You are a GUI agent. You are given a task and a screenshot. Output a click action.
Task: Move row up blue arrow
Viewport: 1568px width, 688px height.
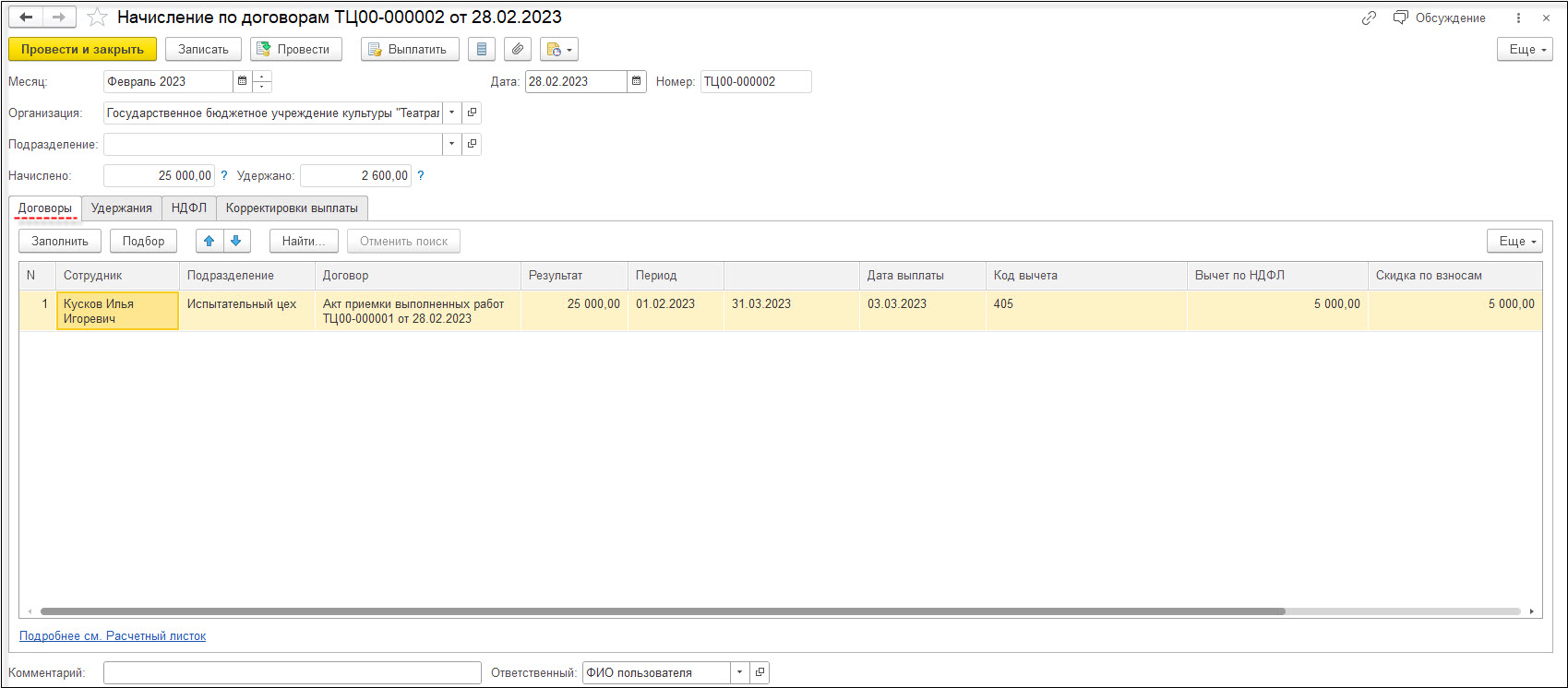pyautogui.click(x=209, y=241)
